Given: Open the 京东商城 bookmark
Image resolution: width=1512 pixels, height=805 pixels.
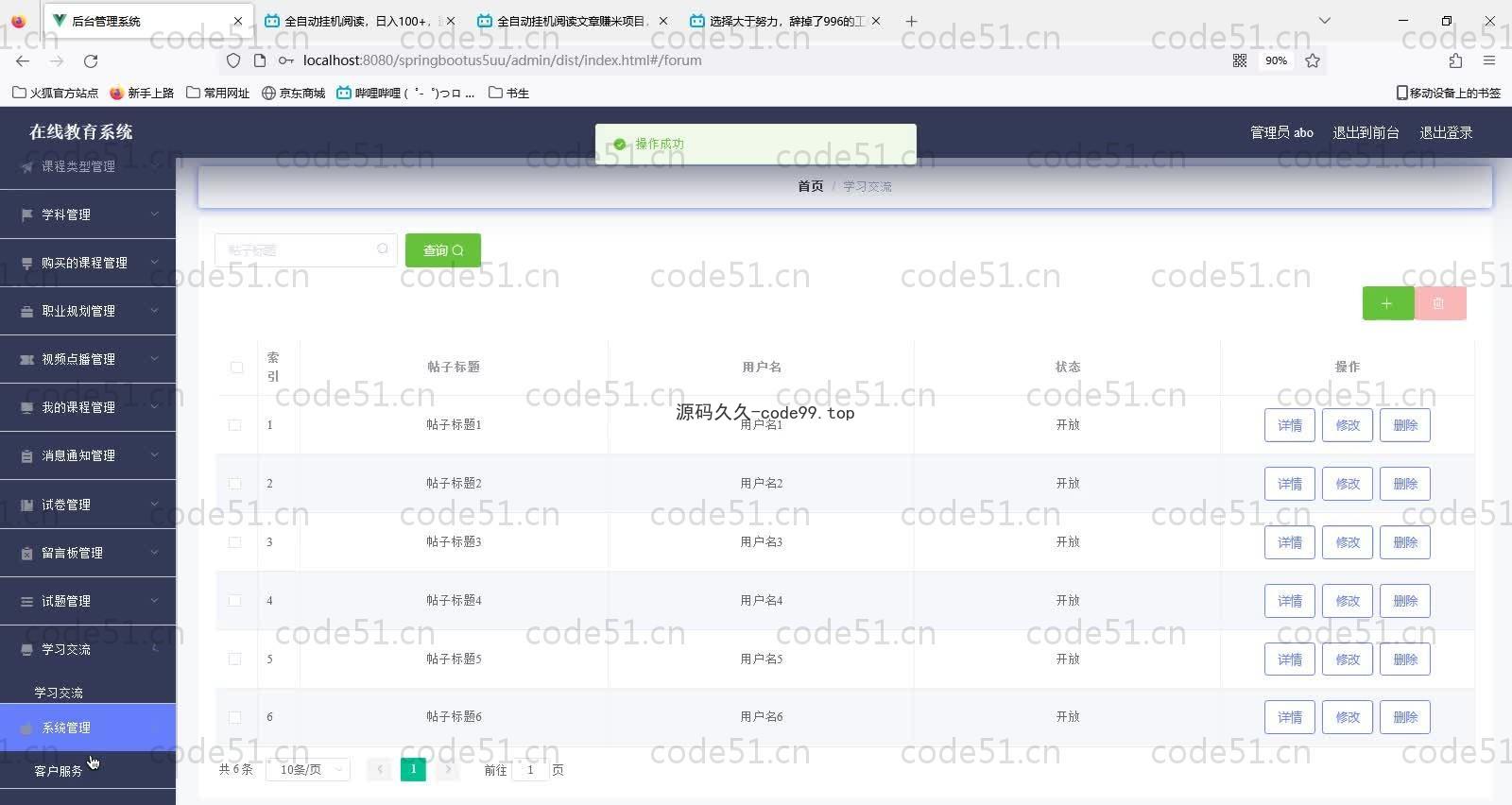Looking at the screenshot, I should pos(294,93).
